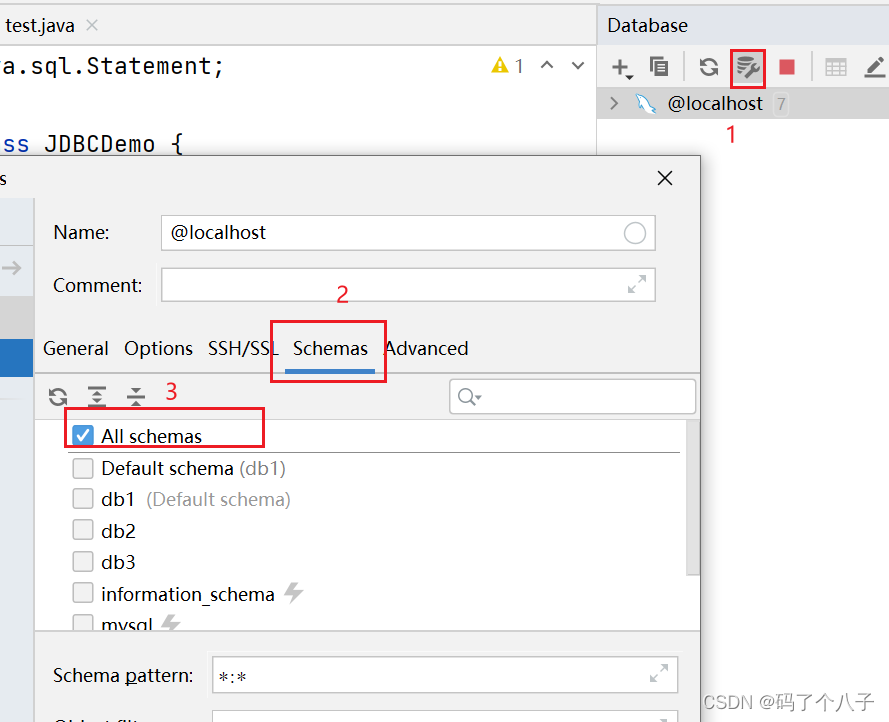This screenshot has width=889, height=722.
Task: Enable the information_schema checkbox
Action: [x=83, y=592]
